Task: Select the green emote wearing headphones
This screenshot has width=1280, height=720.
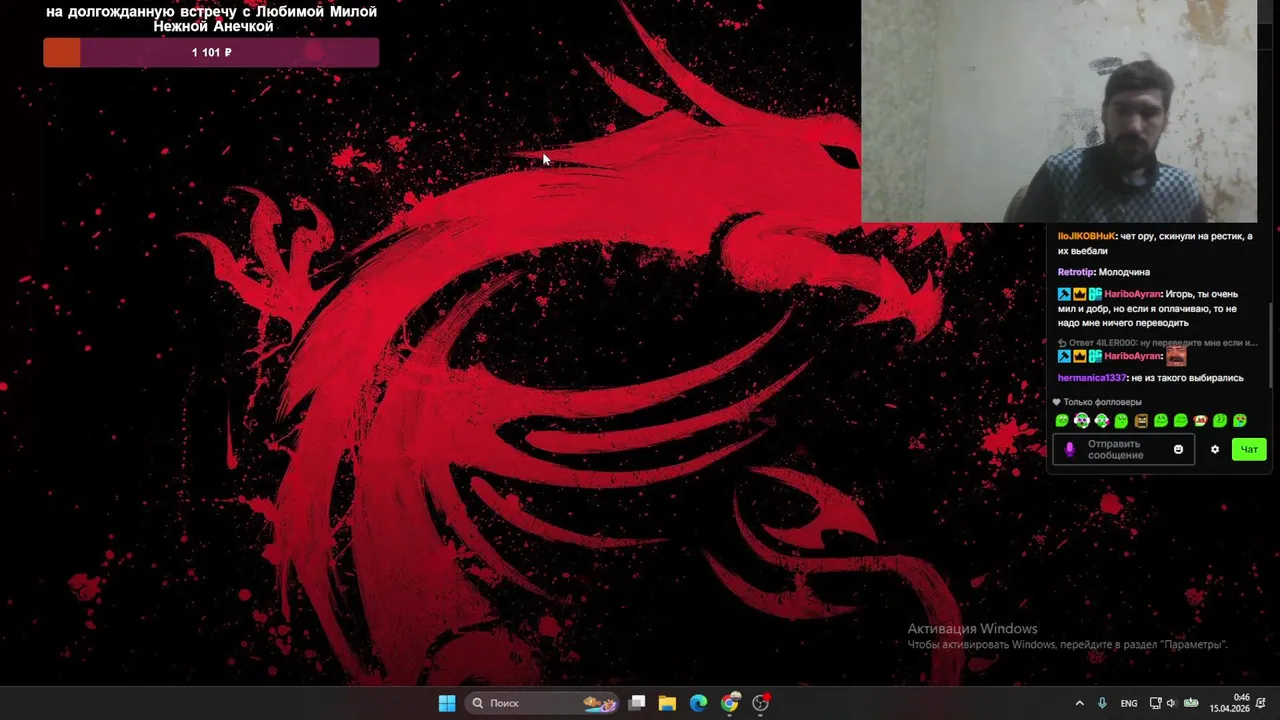Action: 1082,420
